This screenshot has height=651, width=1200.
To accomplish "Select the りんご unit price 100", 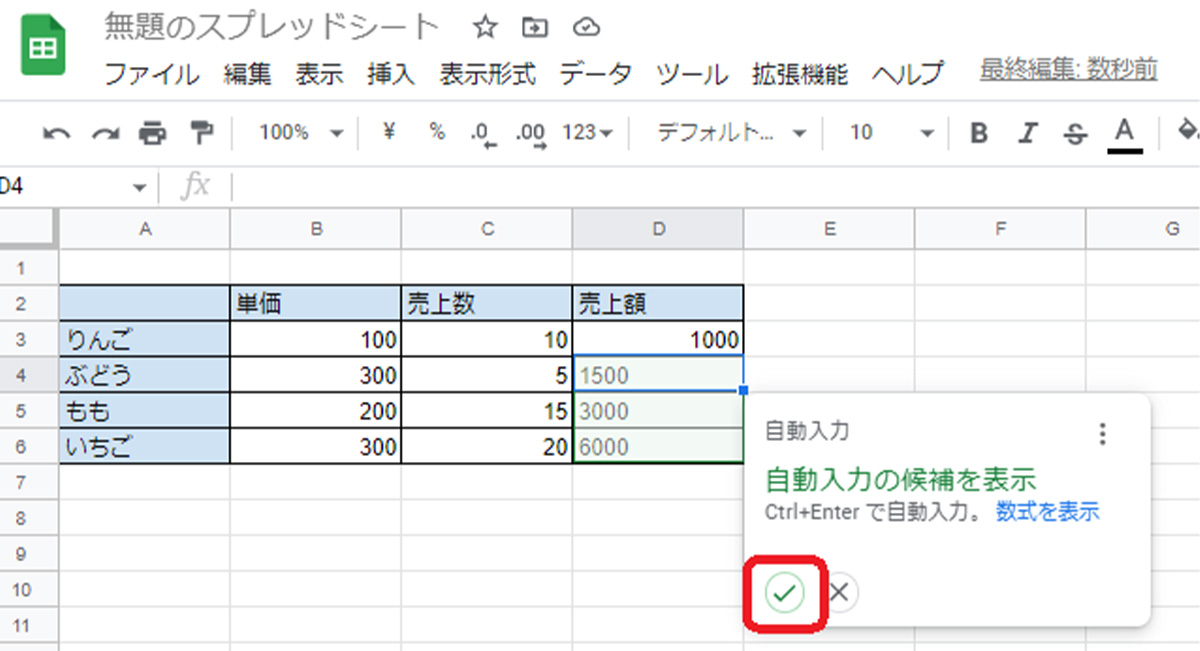I will point(316,340).
